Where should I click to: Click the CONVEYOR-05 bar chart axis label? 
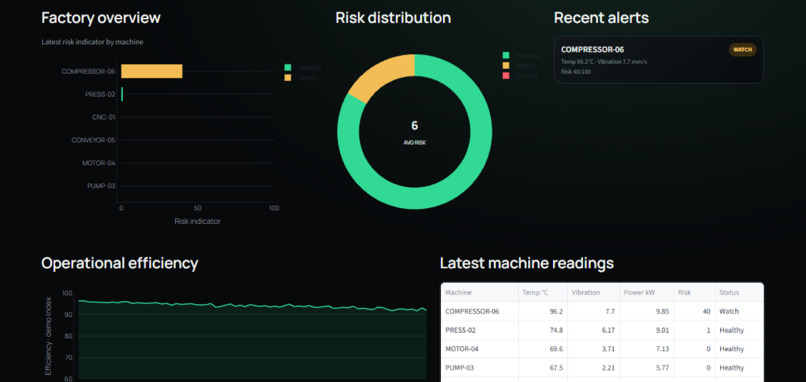point(93,140)
